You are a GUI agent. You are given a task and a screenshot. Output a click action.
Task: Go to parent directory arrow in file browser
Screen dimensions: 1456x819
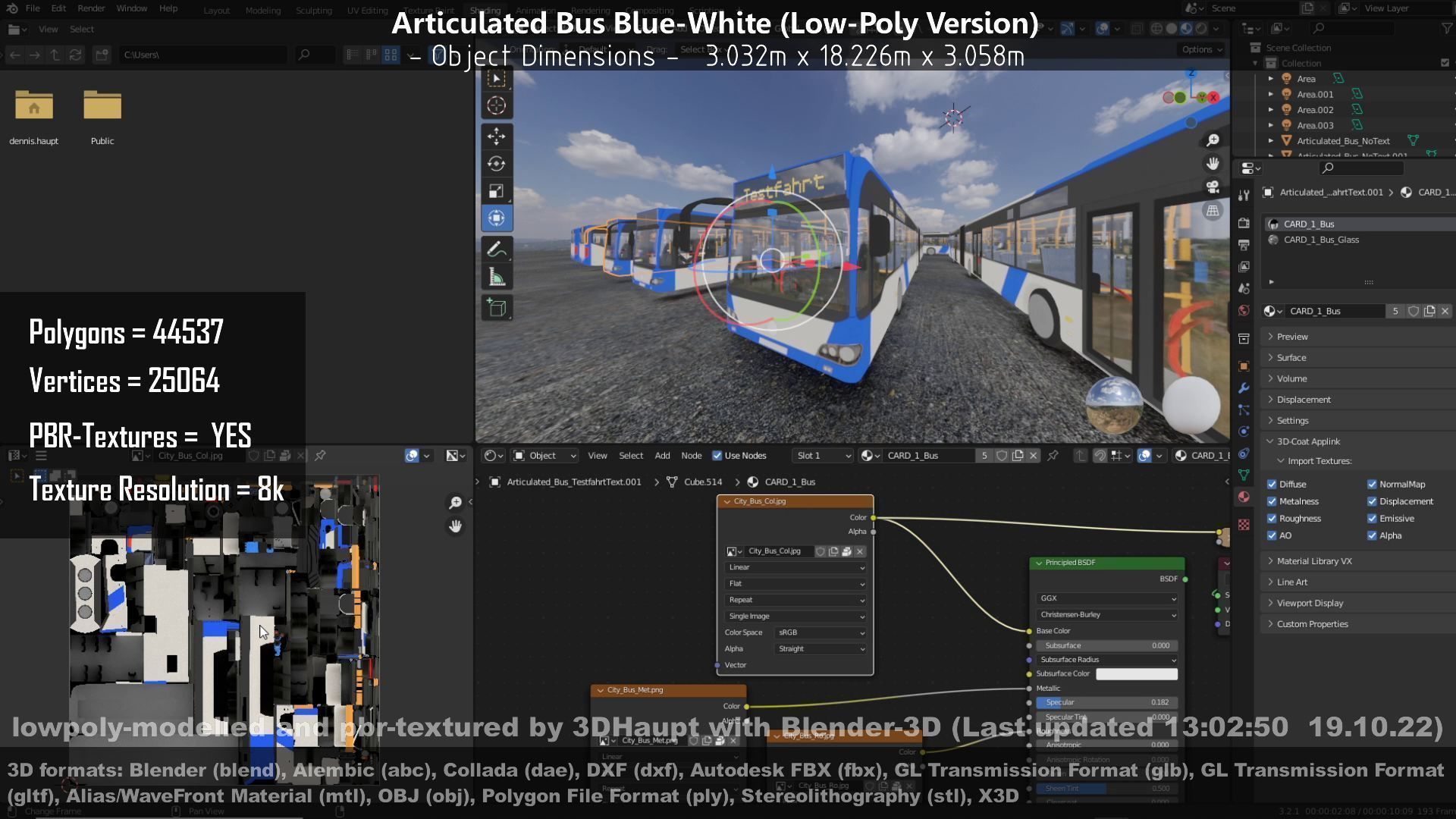pyautogui.click(x=55, y=55)
